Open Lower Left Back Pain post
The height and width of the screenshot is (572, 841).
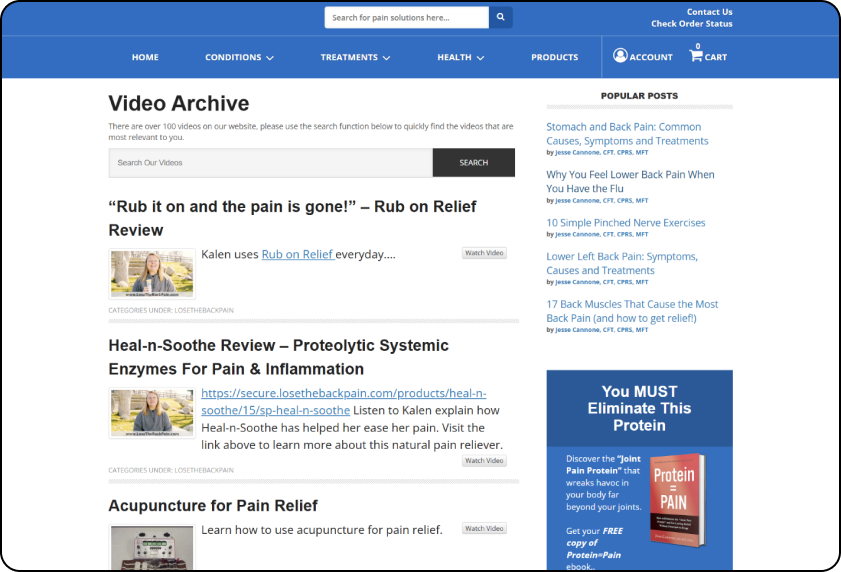pos(622,263)
